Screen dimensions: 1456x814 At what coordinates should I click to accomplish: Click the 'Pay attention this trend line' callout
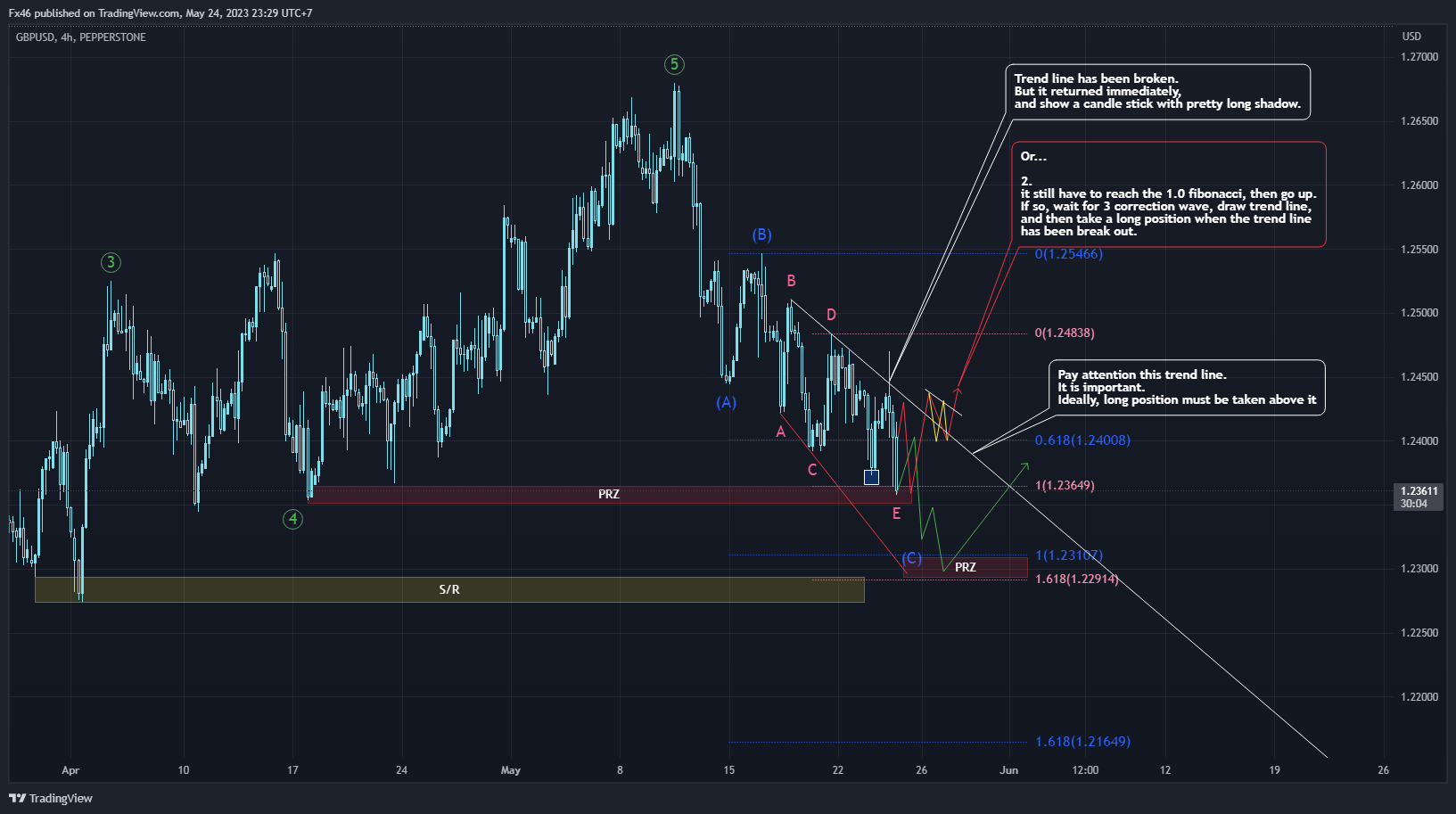[1187, 387]
